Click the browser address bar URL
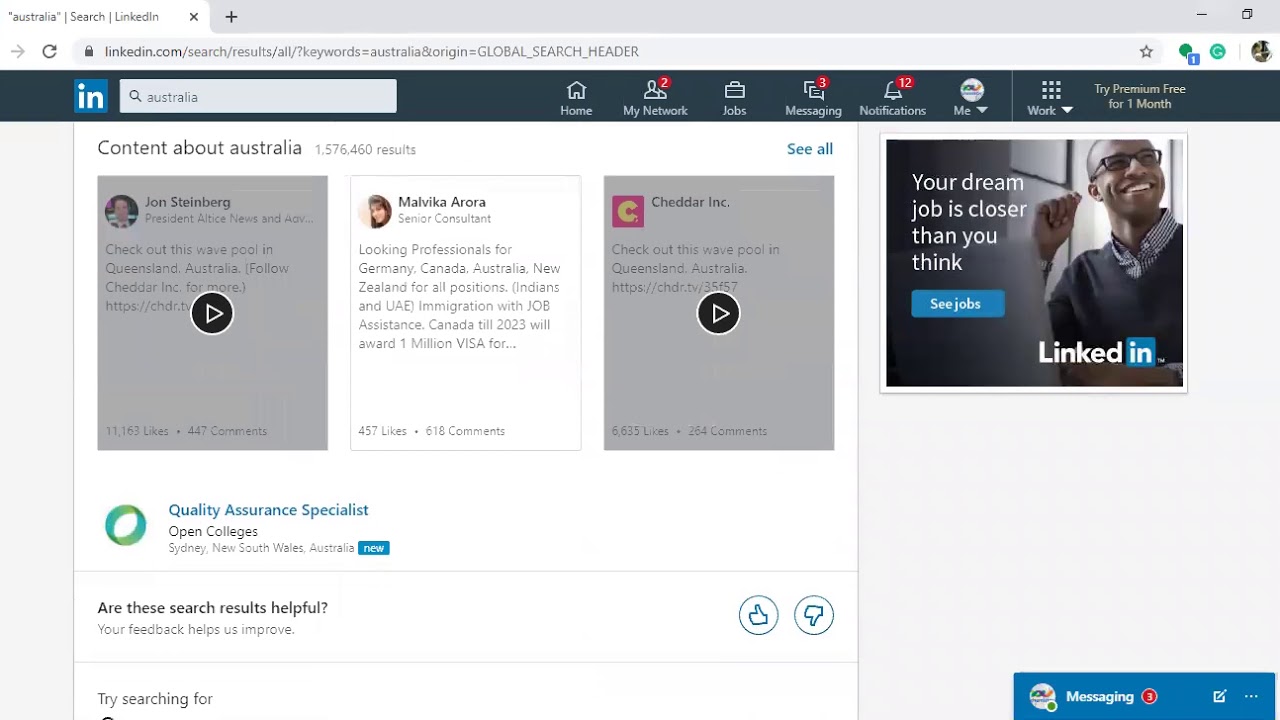 [371, 51]
